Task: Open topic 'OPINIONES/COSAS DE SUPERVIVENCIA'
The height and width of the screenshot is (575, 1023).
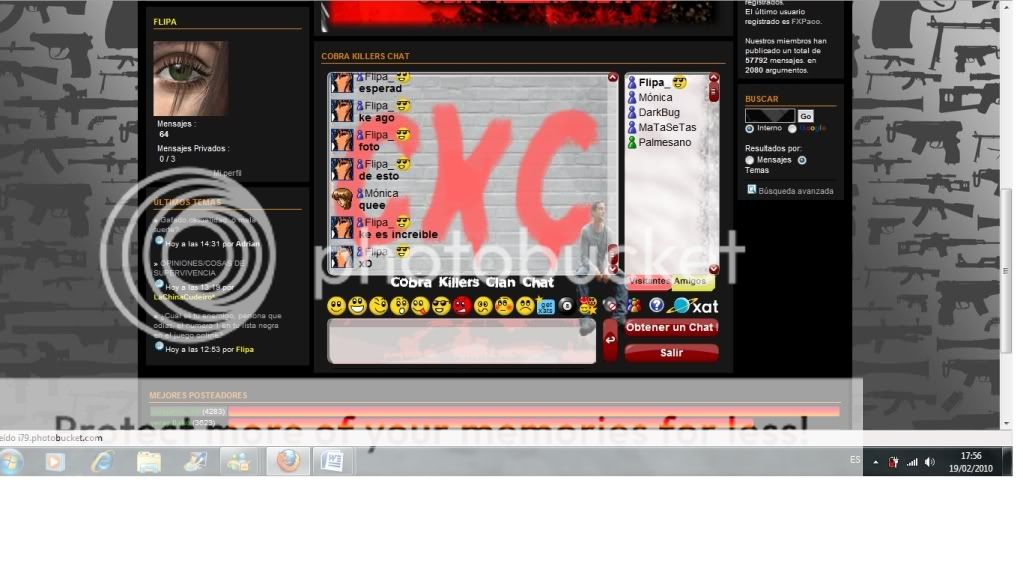Action: pyautogui.click(x=200, y=268)
